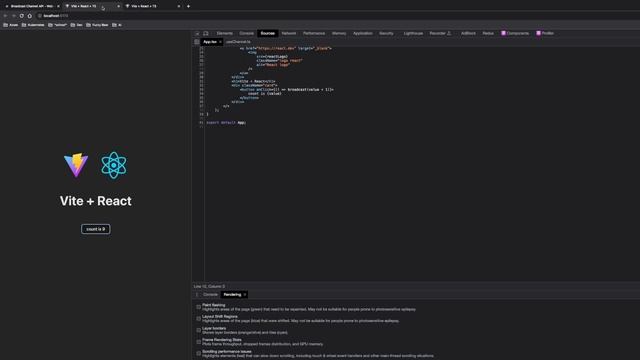
Task: Open the React Profiler panel
Action: pos(545,33)
